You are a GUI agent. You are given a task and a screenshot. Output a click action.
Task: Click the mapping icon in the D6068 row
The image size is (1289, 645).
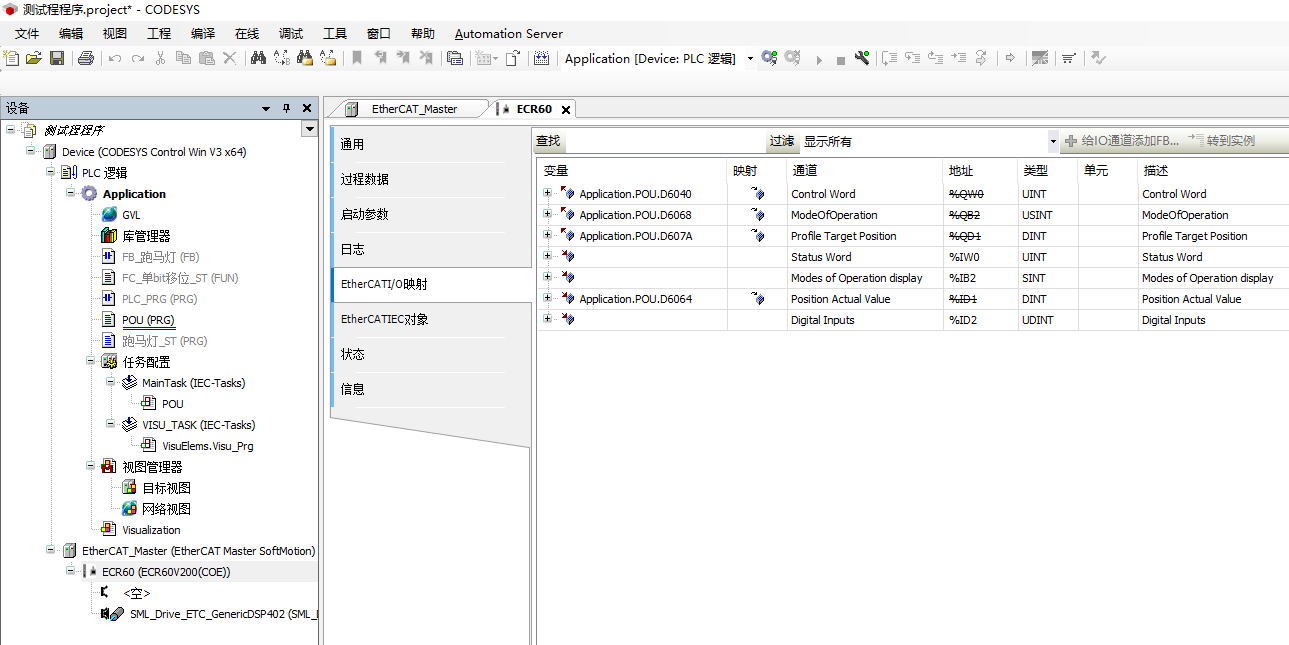pyautogui.click(x=757, y=215)
